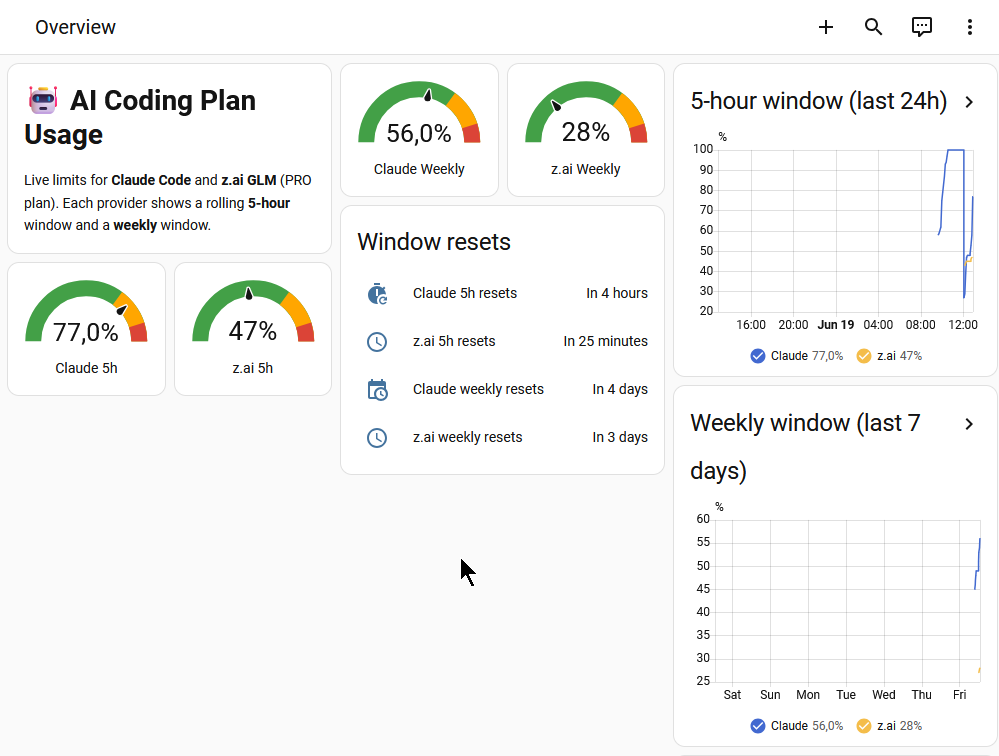Click the 'AI Coding Plan Usage' heading
This screenshot has width=999, height=756.
click(x=140, y=117)
